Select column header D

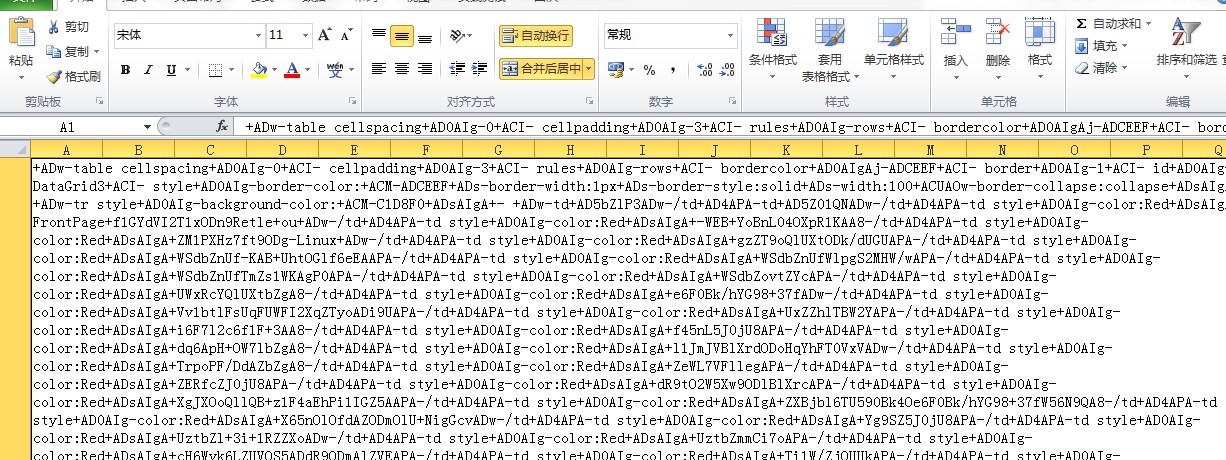coord(282,150)
